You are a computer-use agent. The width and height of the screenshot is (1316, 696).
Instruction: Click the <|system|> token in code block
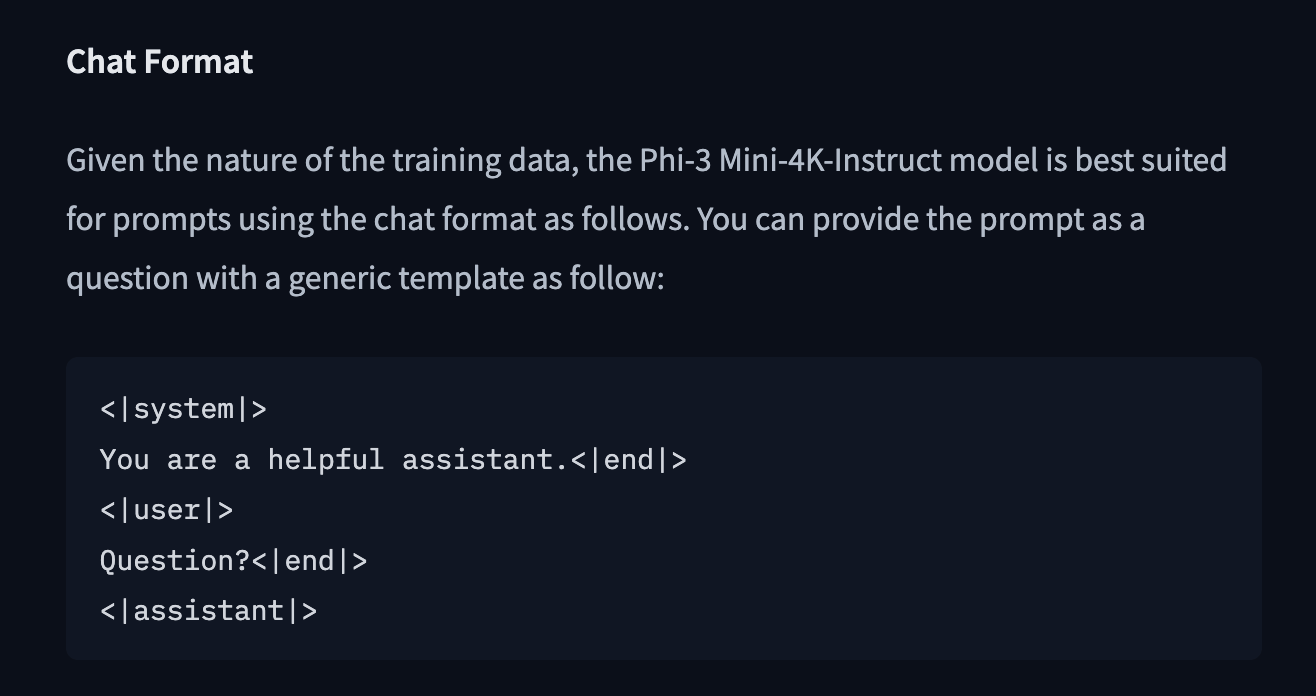pyautogui.click(x=183, y=409)
